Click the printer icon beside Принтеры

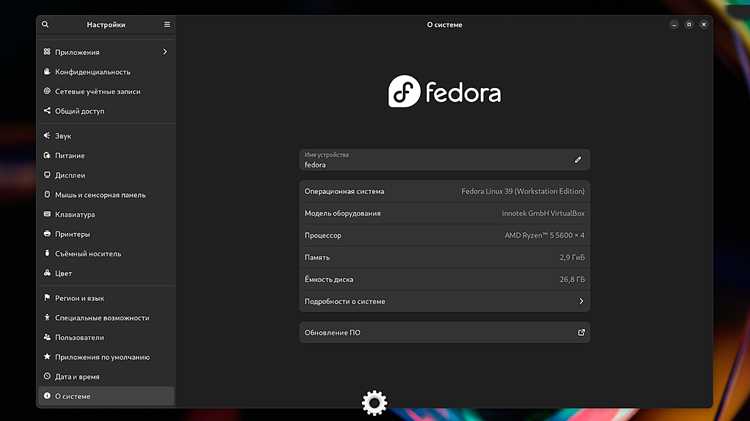point(47,233)
